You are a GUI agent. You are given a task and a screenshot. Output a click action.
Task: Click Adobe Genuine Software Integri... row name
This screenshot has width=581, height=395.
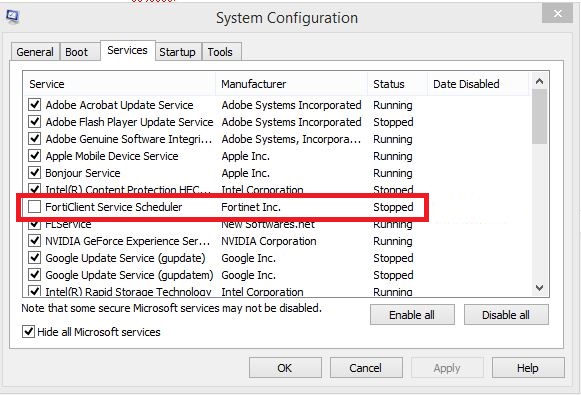(129, 139)
